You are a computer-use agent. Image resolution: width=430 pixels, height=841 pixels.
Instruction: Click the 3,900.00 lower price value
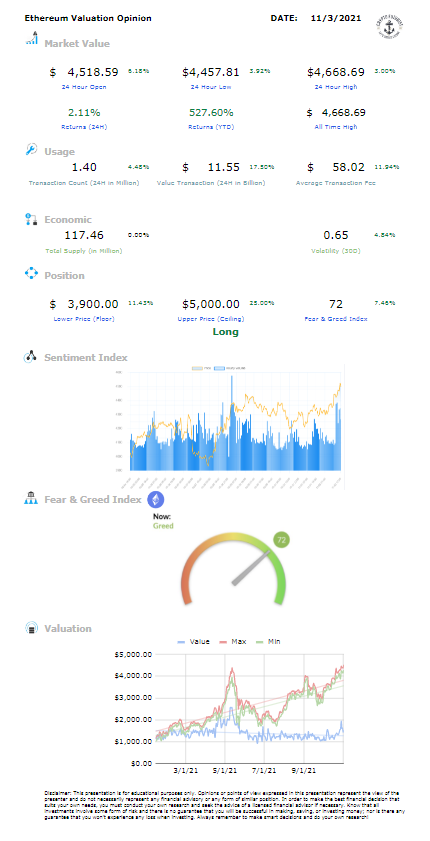93,304
